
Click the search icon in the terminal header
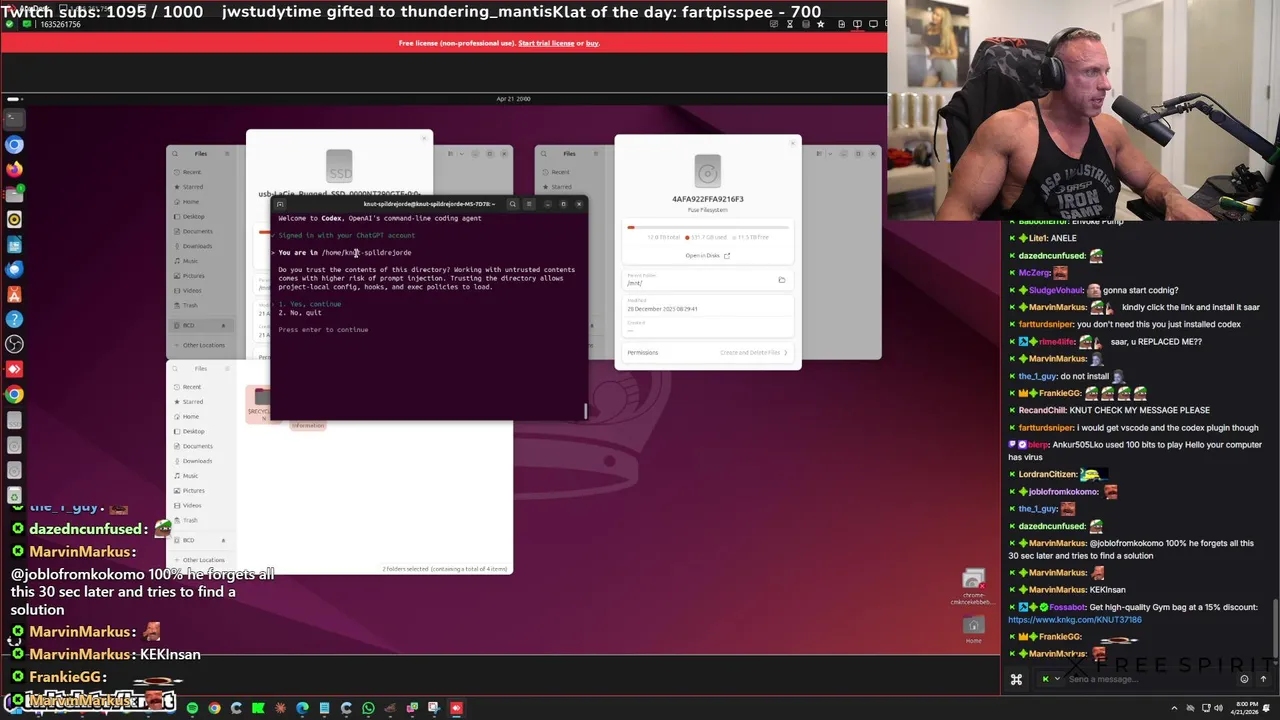[x=512, y=204]
